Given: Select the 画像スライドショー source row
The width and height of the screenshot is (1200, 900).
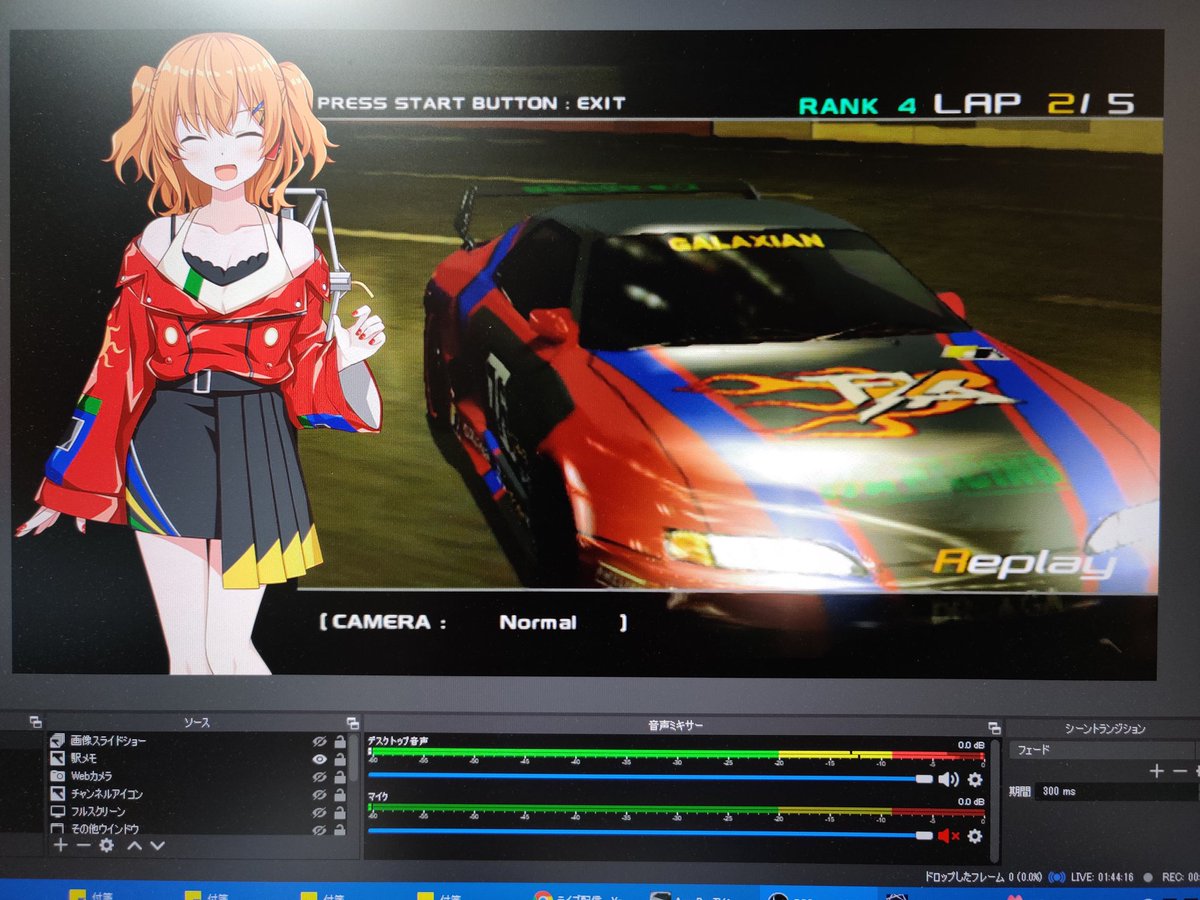Looking at the screenshot, I should (x=198, y=741).
